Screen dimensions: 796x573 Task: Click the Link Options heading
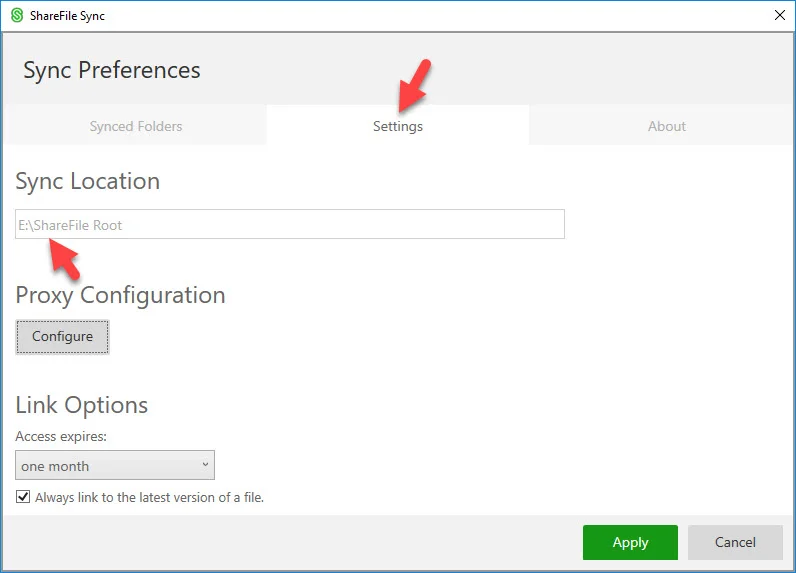[x=82, y=406]
